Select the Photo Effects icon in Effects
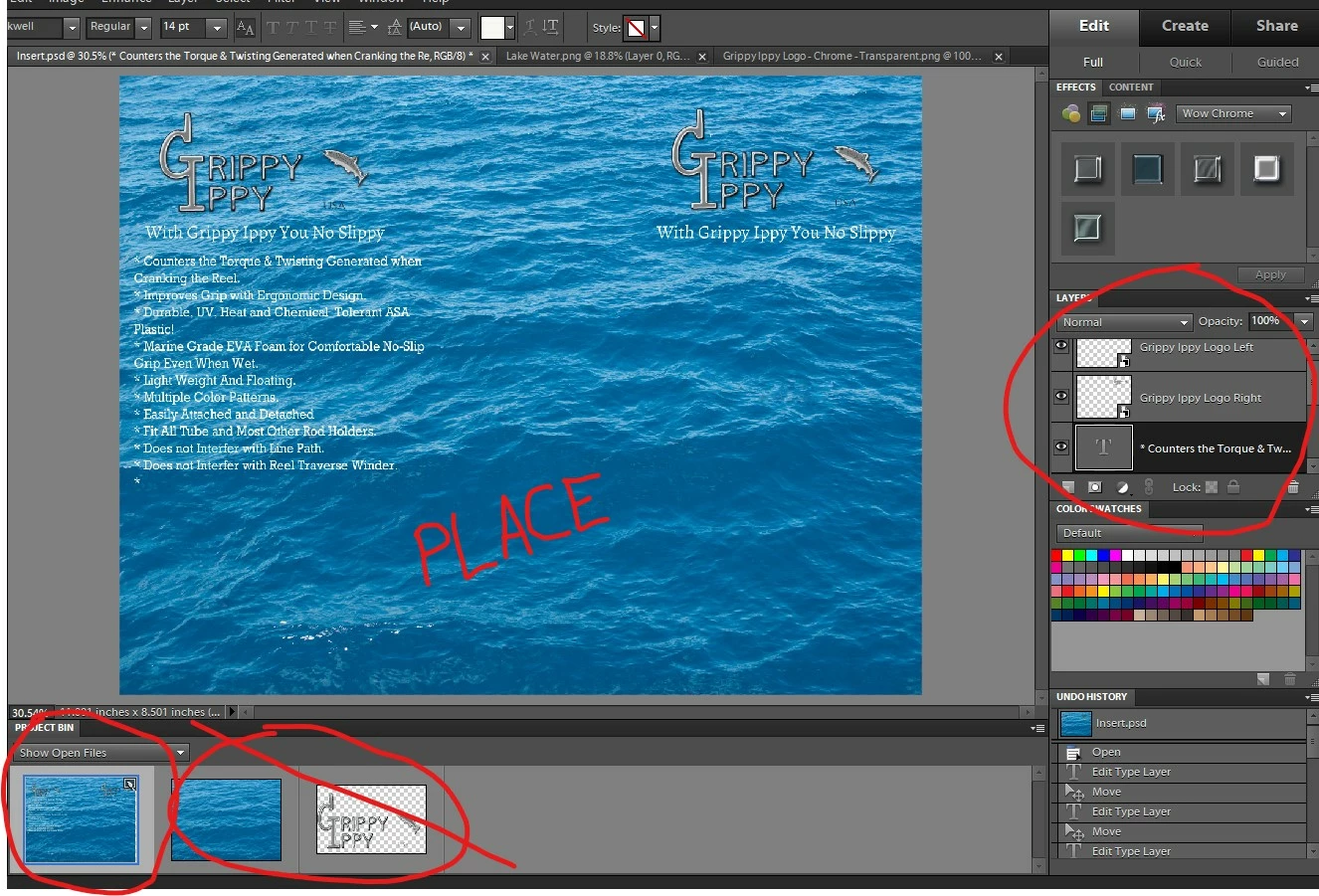 tap(1128, 113)
